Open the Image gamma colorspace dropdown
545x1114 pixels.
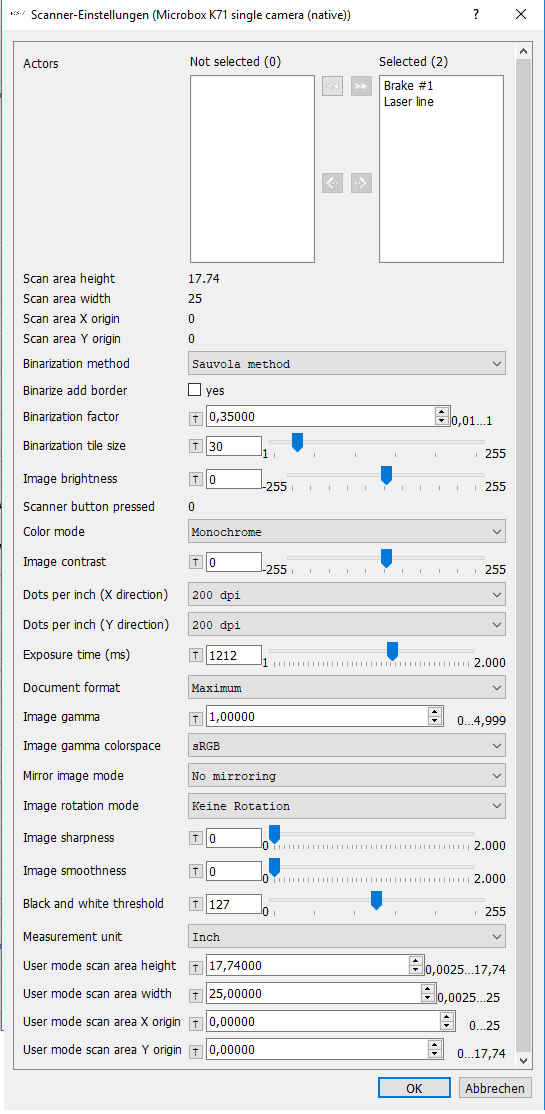coord(347,746)
